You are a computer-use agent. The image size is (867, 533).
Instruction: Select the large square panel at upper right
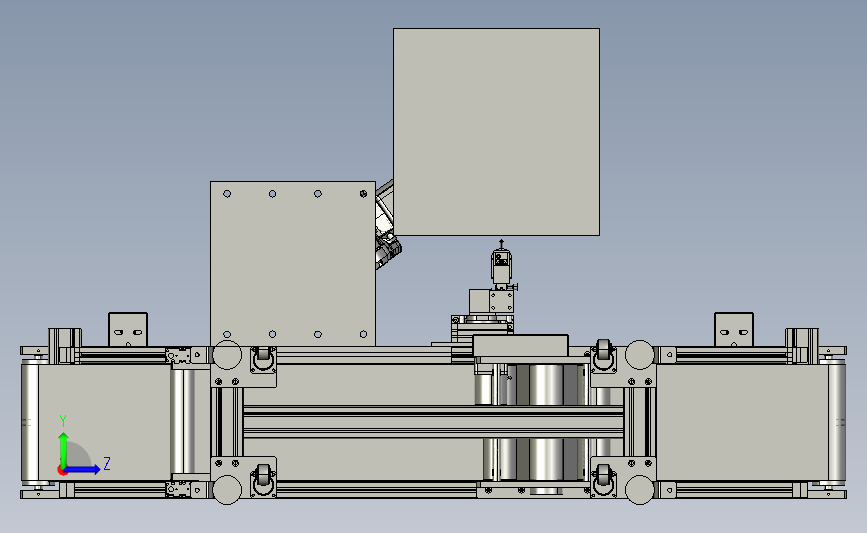[496, 132]
